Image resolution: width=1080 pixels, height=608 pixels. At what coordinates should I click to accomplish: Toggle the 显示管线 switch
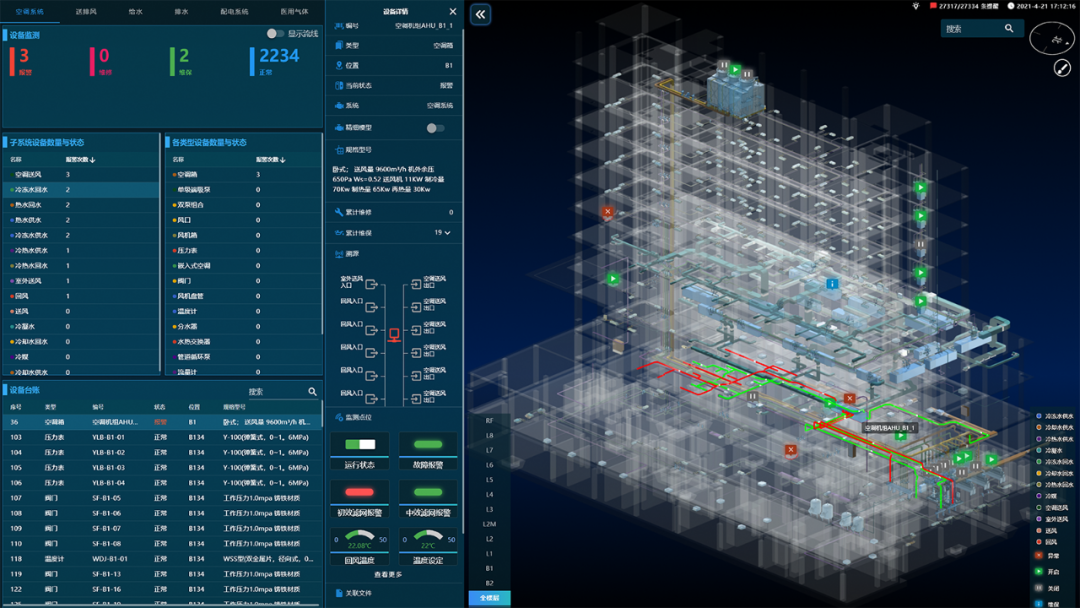click(x=274, y=34)
